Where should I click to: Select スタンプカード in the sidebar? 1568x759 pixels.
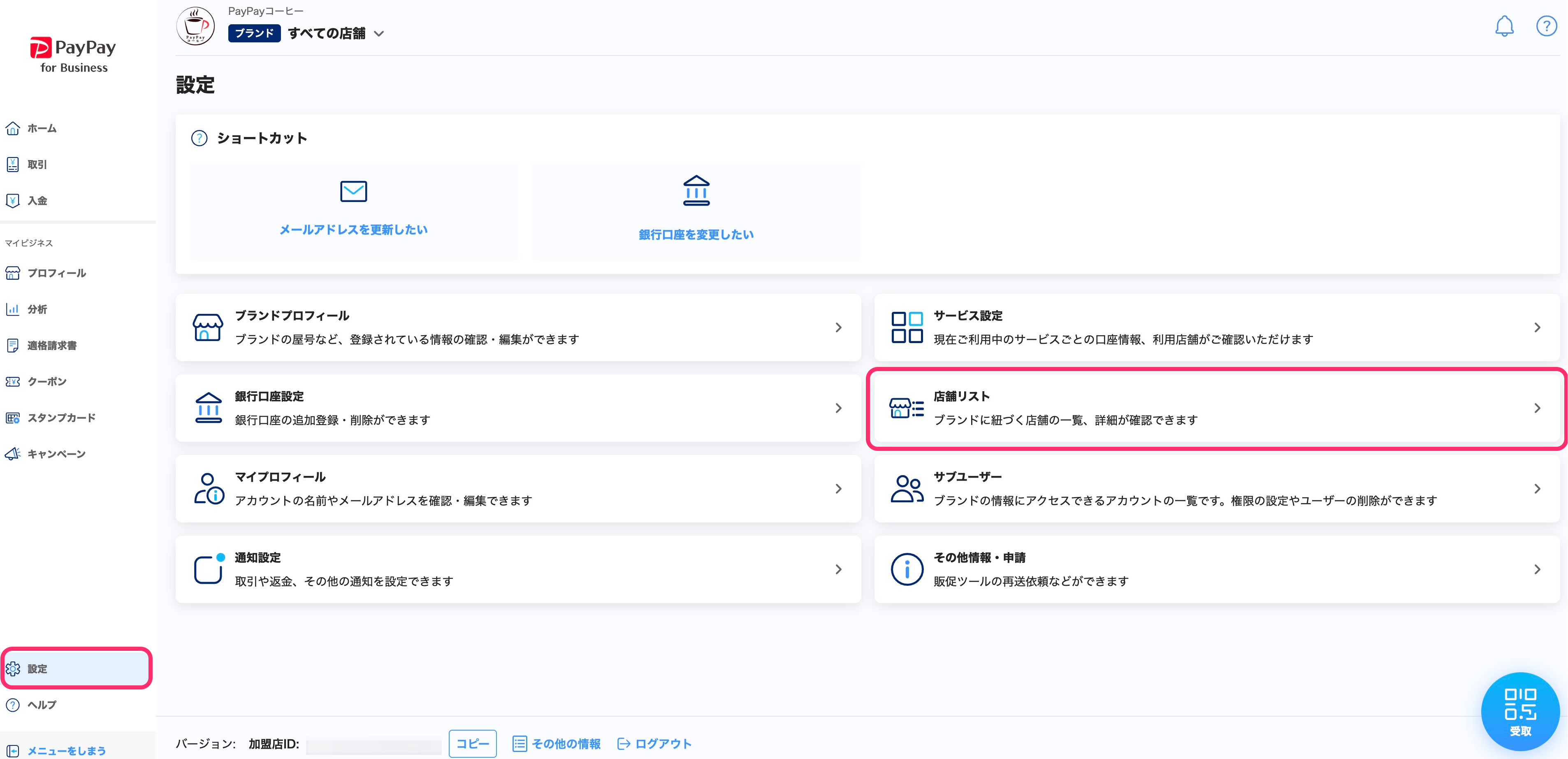pyautogui.click(x=61, y=418)
